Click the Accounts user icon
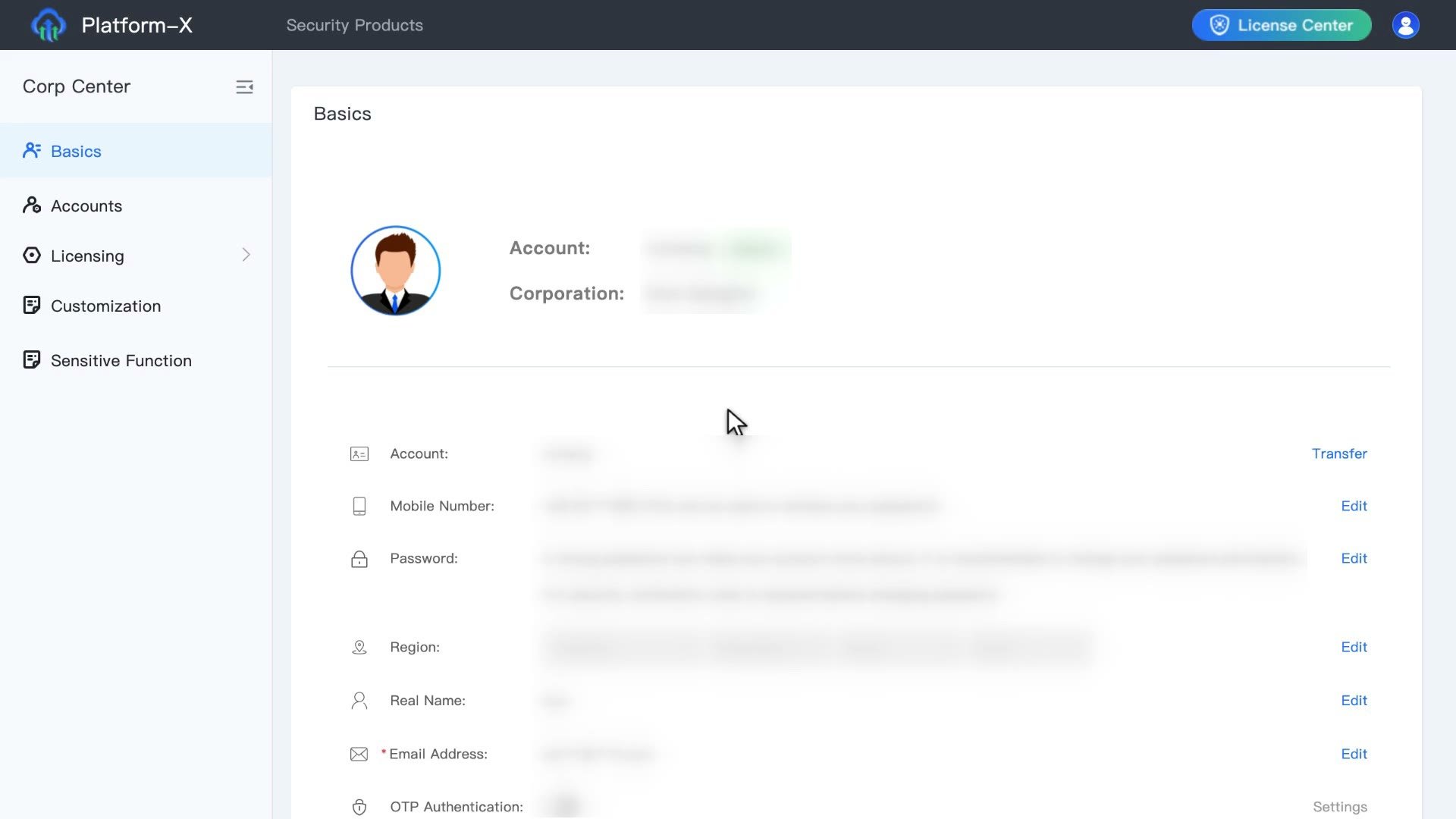This screenshot has height=819, width=1456. tap(32, 205)
